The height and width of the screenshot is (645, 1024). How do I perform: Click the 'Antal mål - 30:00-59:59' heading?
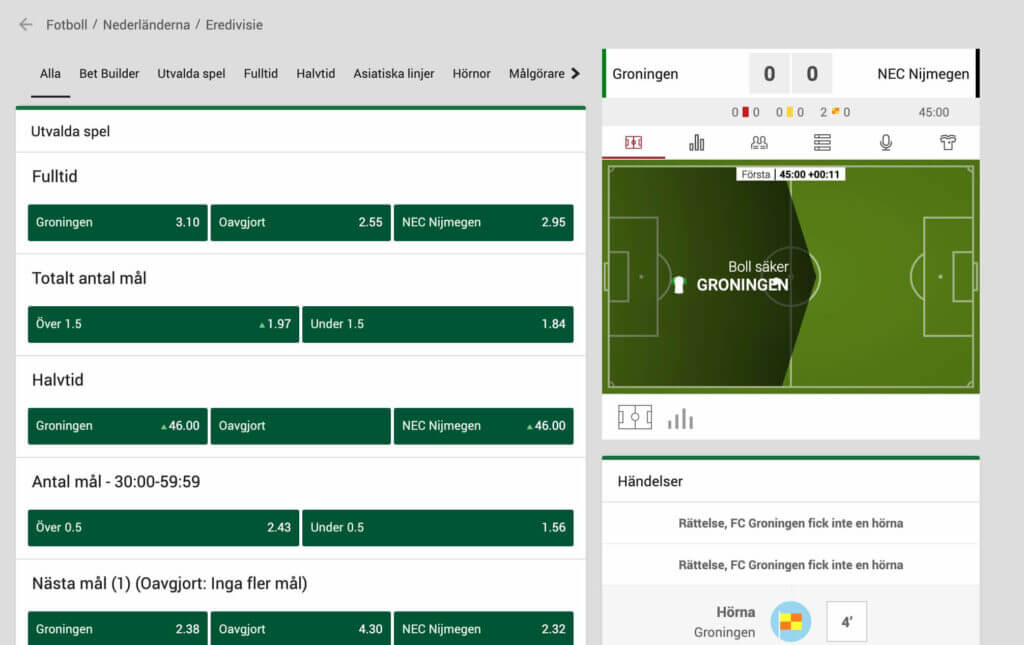[x=116, y=482]
